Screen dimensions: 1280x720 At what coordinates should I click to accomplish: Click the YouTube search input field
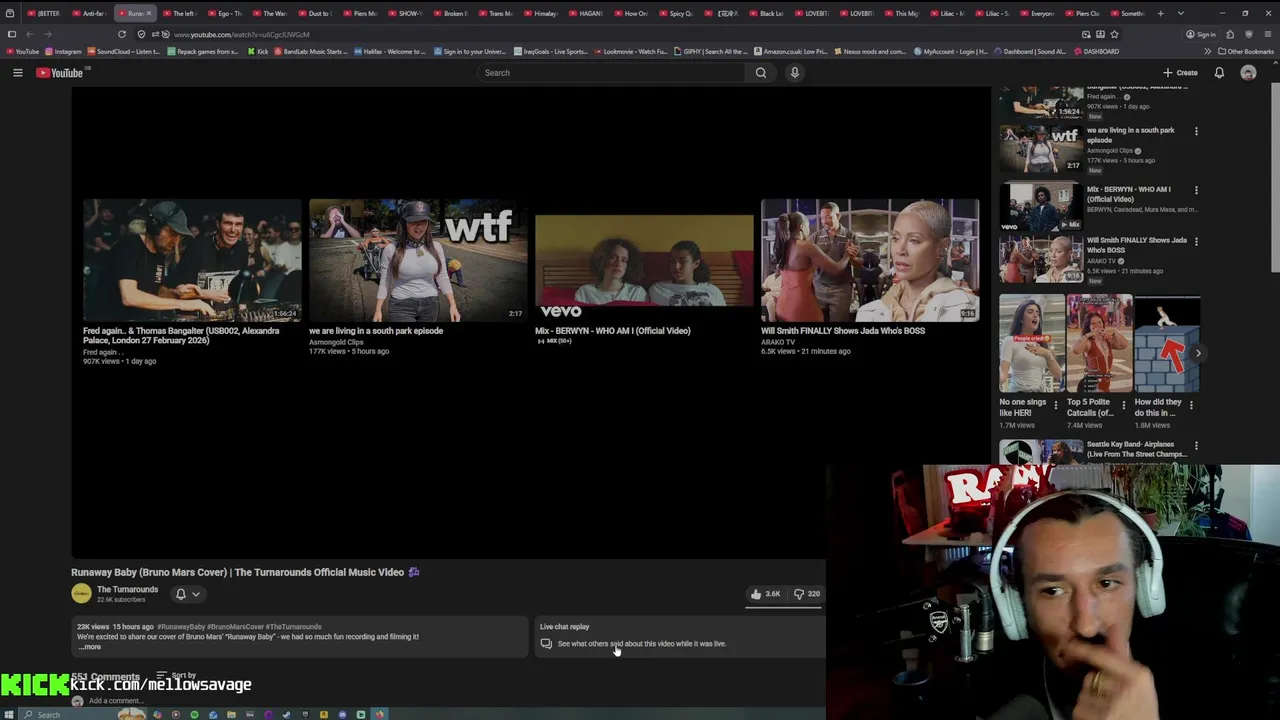(610, 72)
